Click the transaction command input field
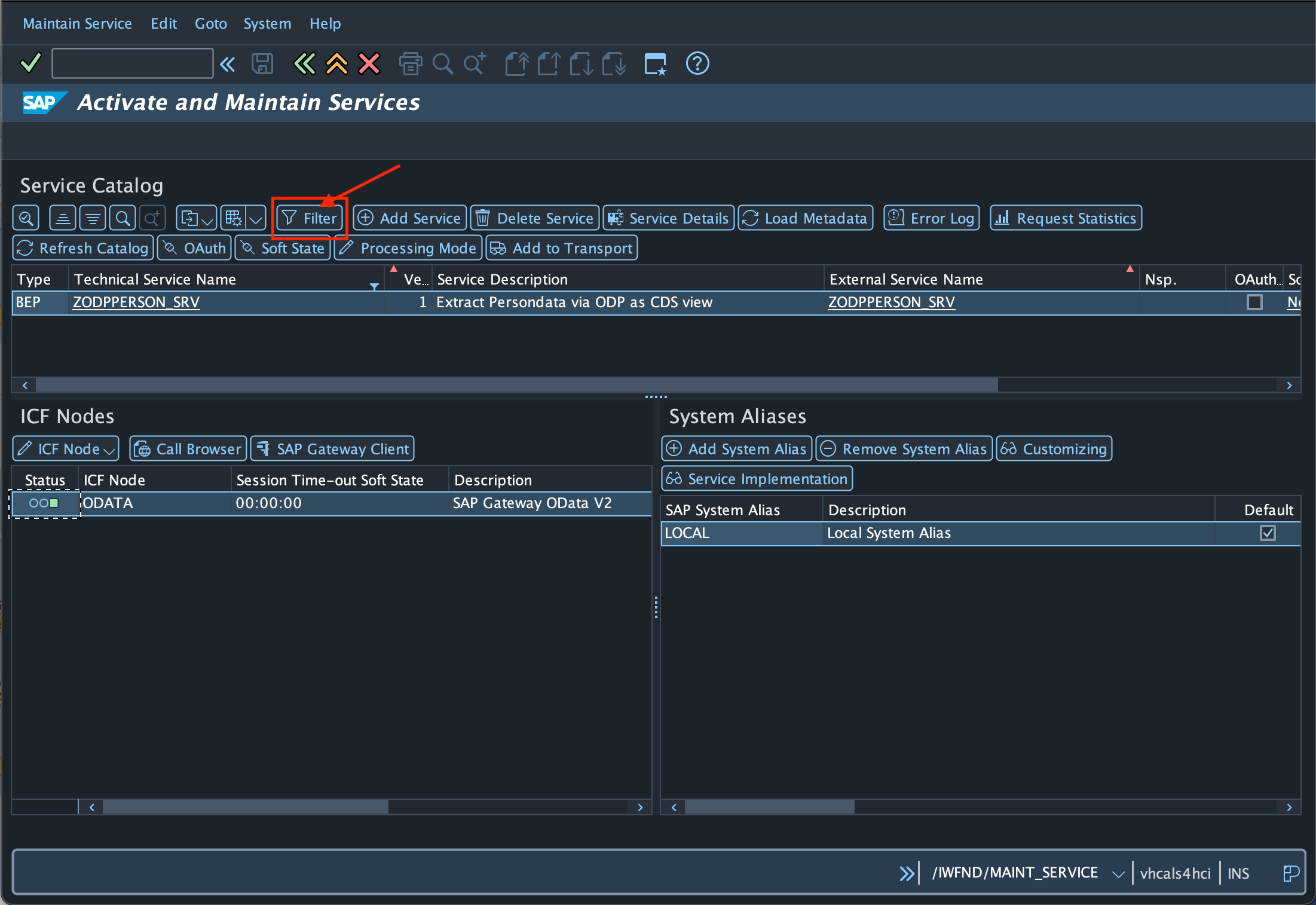 pyautogui.click(x=132, y=63)
